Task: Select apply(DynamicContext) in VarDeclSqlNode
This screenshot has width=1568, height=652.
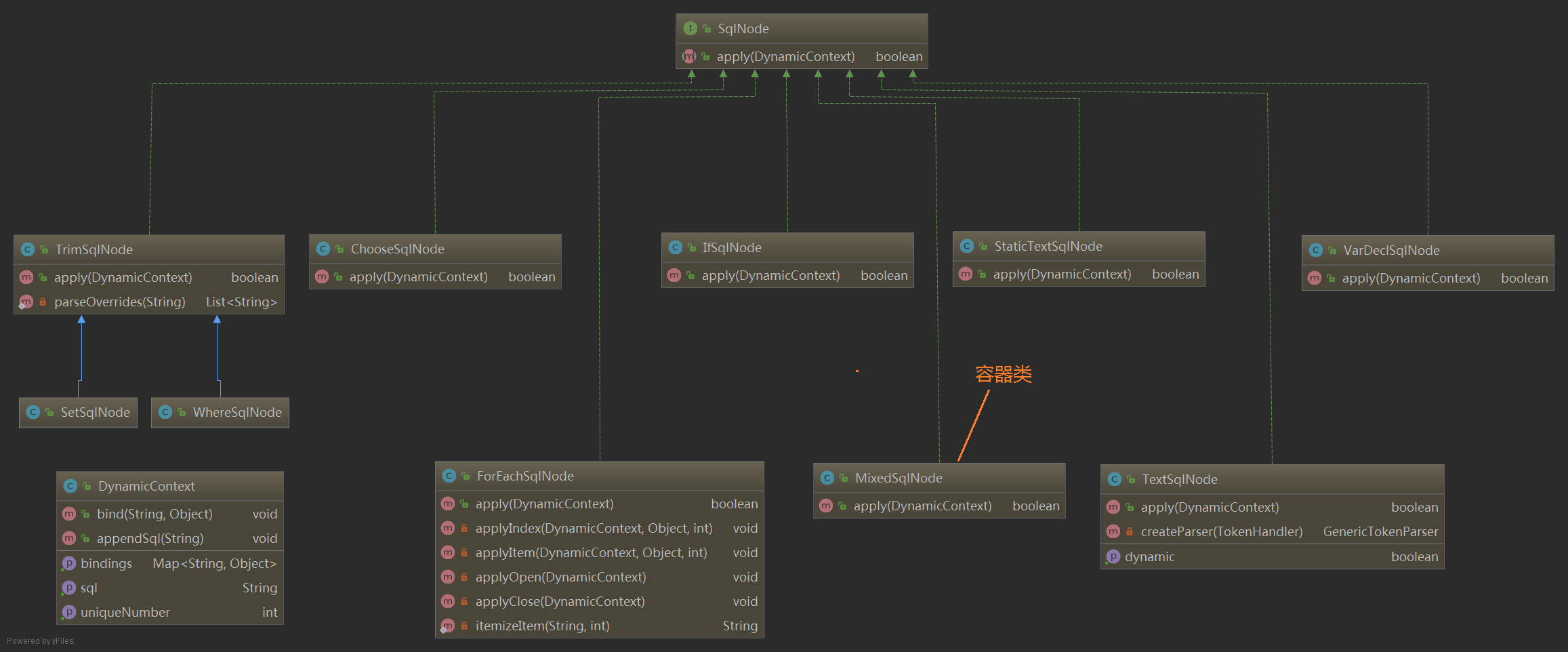Action: pos(1411,278)
